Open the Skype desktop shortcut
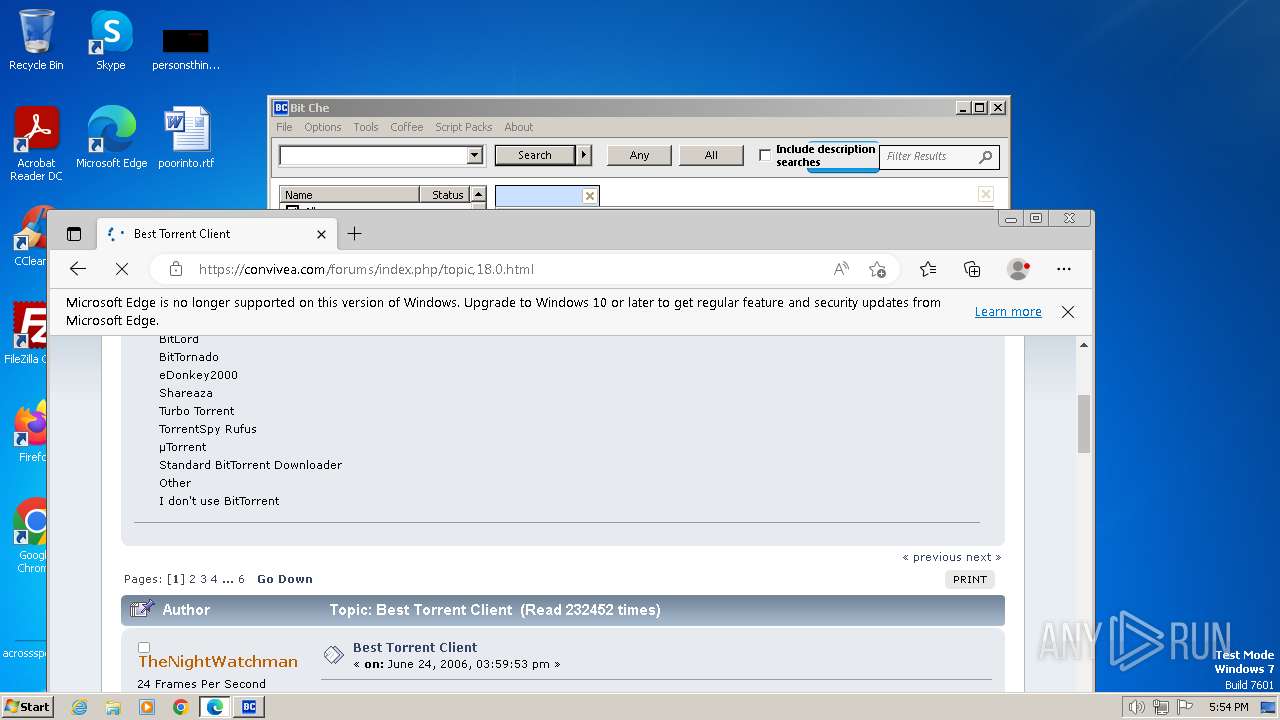1280x720 pixels. pos(110,41)
